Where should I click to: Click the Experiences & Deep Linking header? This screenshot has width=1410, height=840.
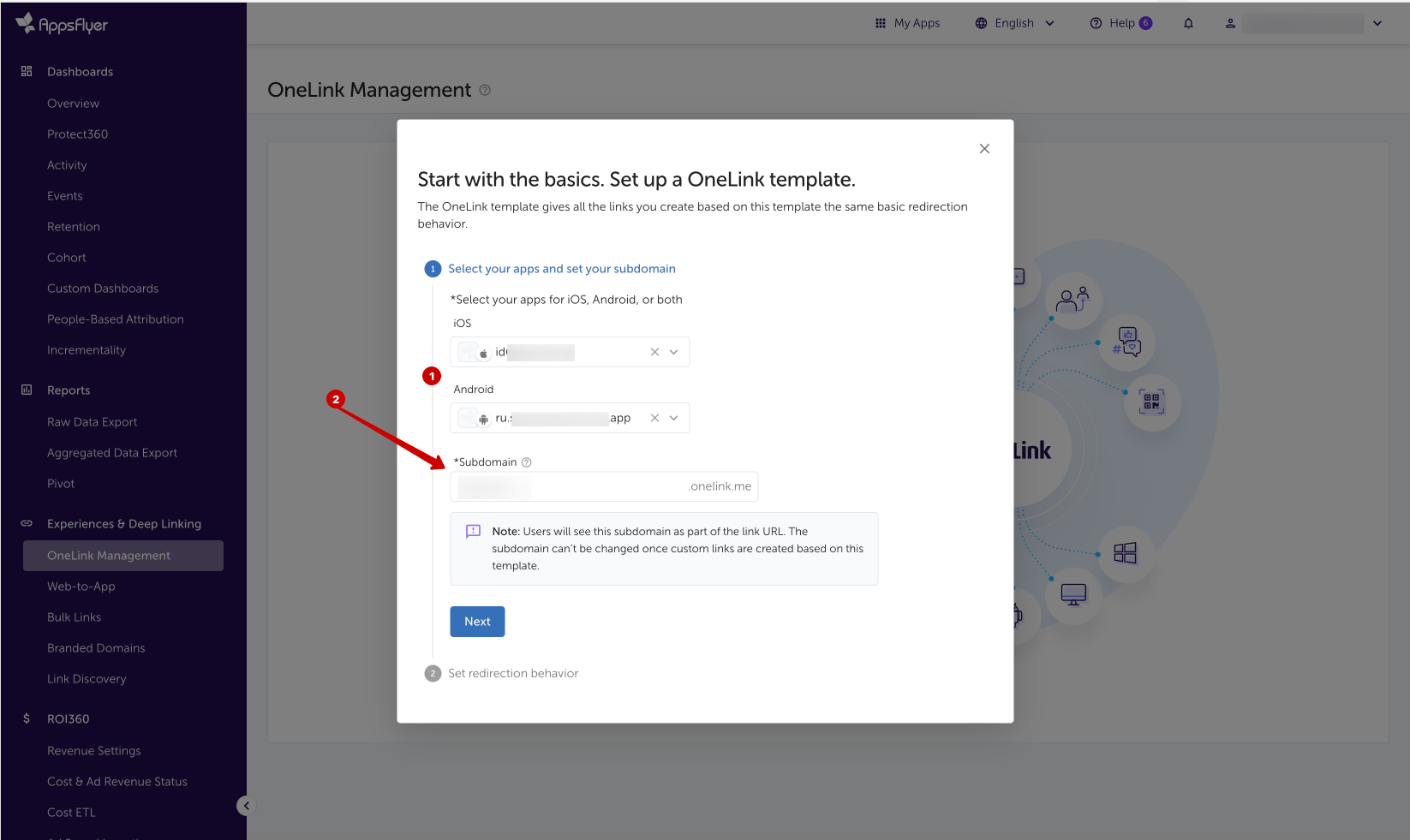pos(124,524)
